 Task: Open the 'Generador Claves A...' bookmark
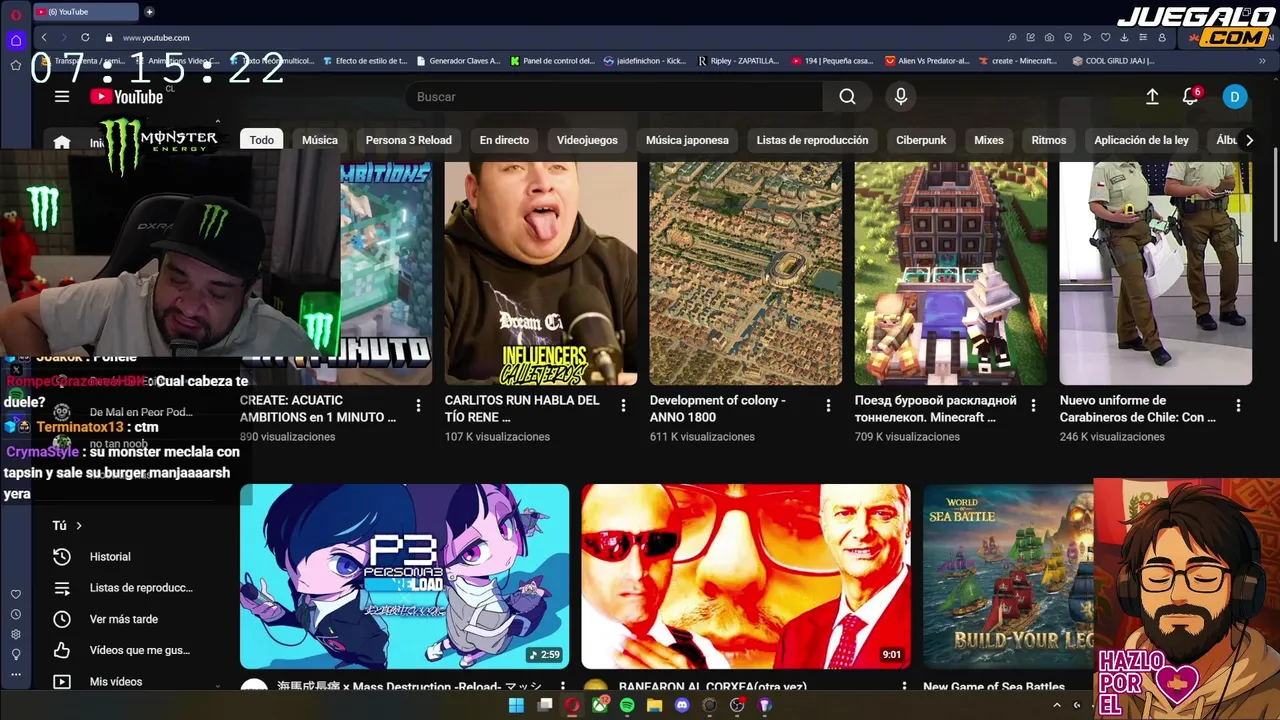(457, 61)
